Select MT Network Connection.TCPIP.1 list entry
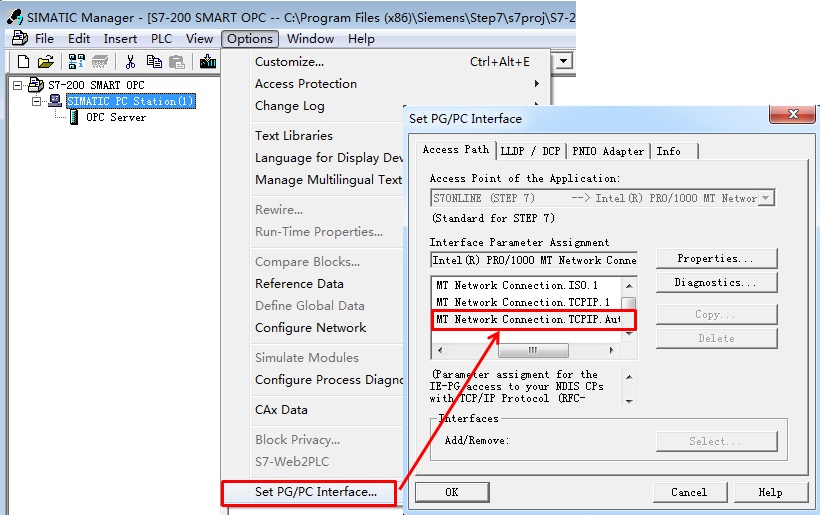This screenshot has height=515, width=820. [527, 302]
